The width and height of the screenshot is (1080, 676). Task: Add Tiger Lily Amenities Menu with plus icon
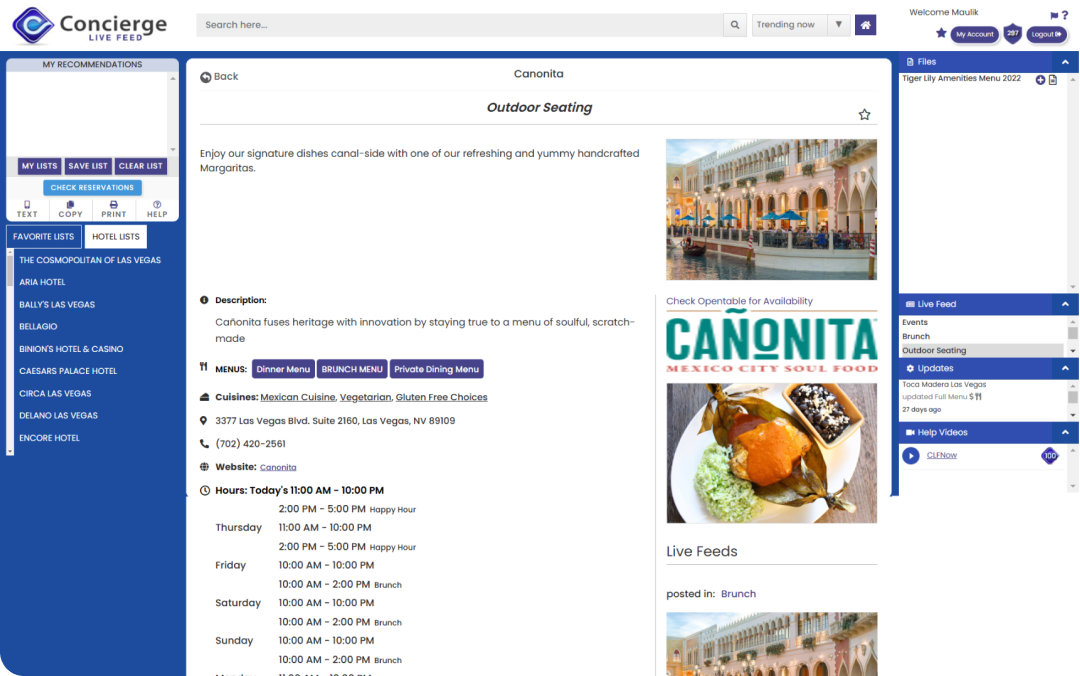click(x=1040, y=80)
